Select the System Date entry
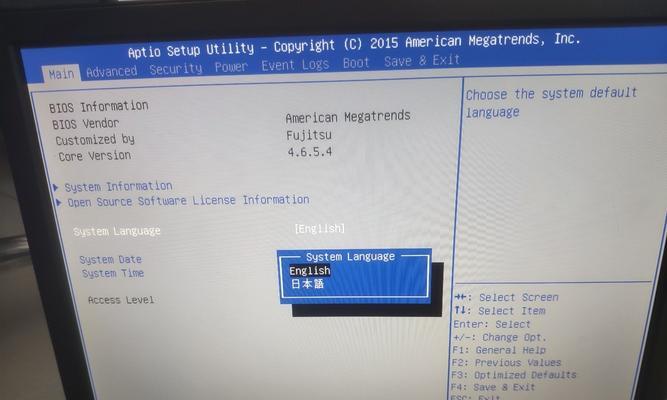This screenshot has width=667, height=400. [x=111, y=259]
